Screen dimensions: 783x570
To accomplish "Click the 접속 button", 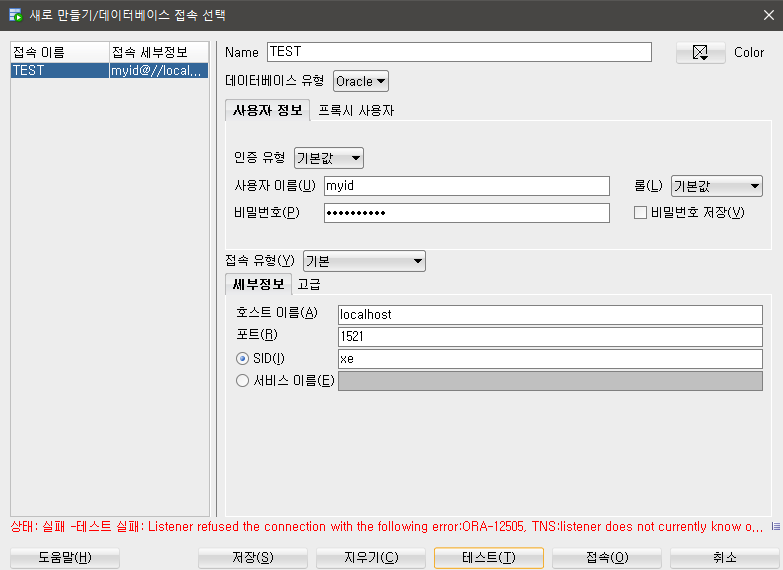I will coord(607,558).
